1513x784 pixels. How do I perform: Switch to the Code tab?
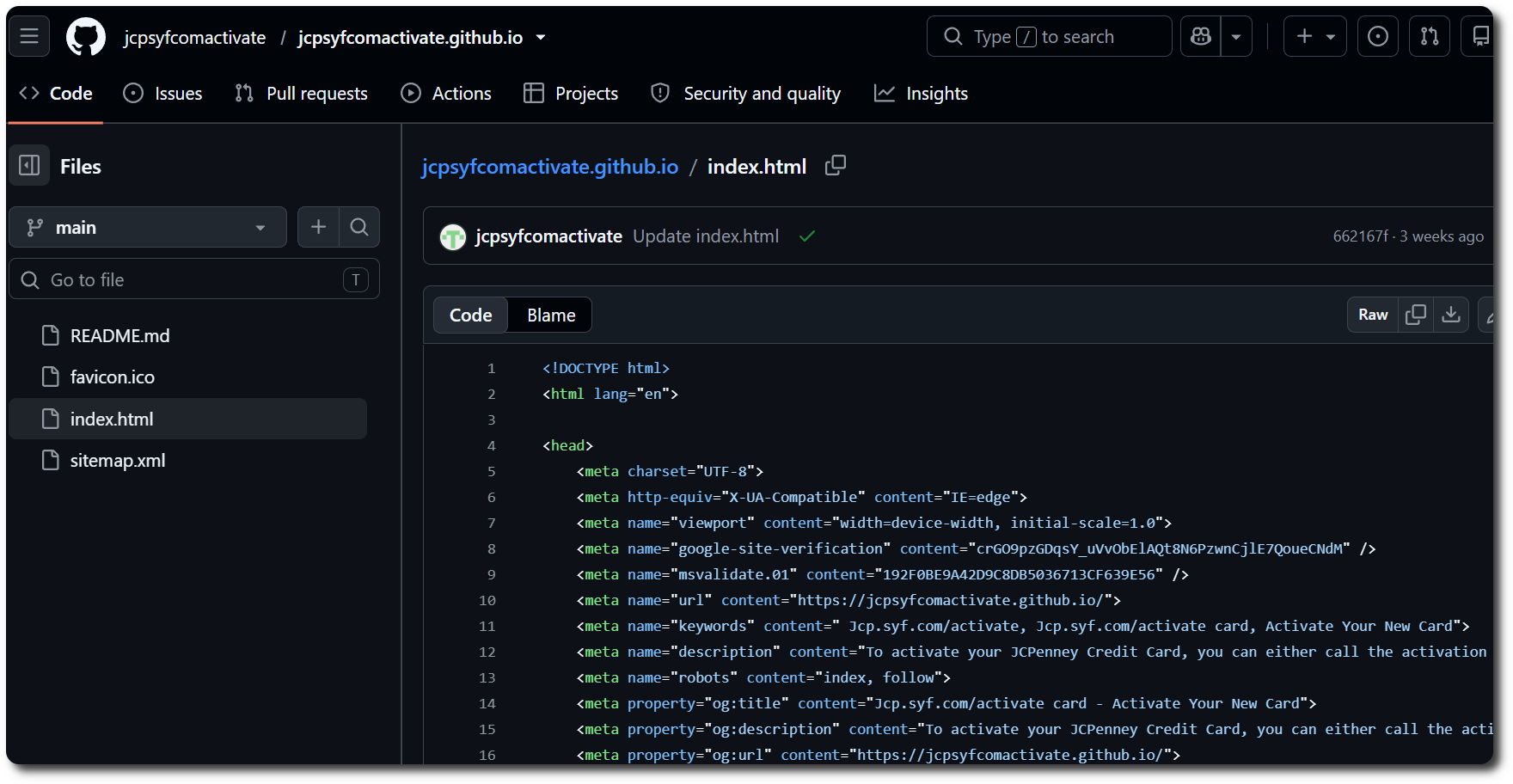click(56, 94)
